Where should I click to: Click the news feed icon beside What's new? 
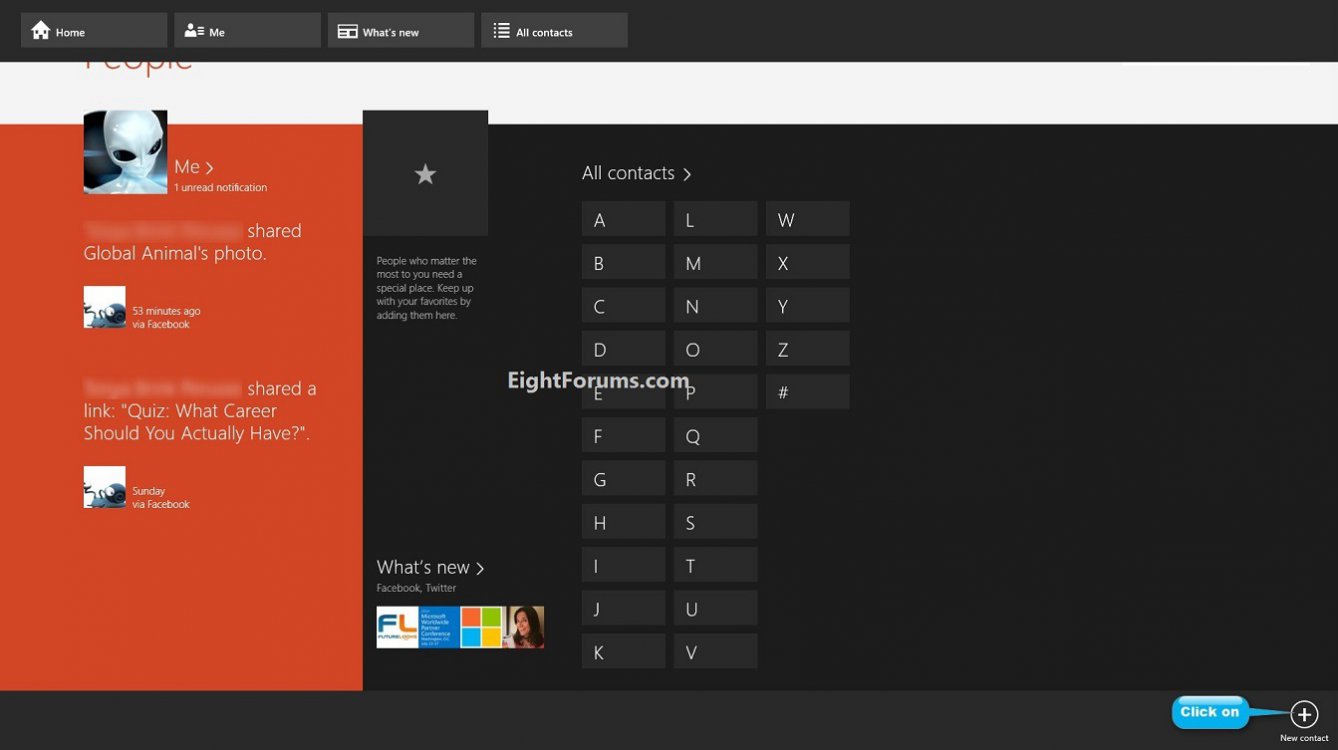(347, 32)
